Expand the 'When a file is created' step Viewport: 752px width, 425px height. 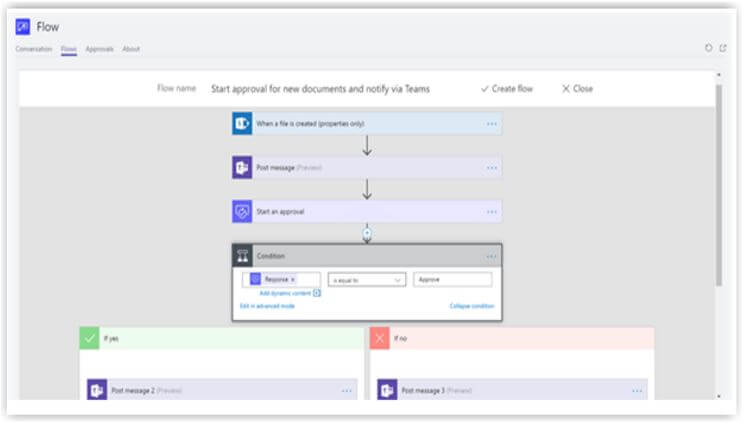[x=367, y=124]
